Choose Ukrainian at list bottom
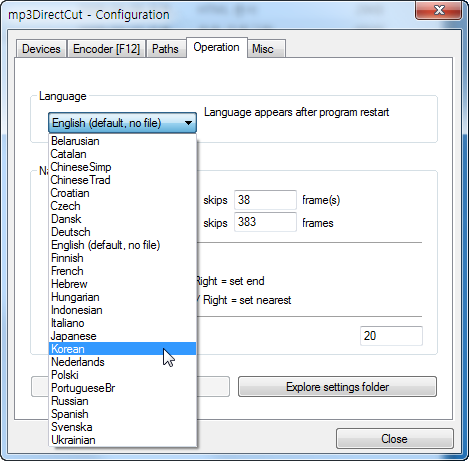Screen dimensions: 469x461 [x=122, y=440]
